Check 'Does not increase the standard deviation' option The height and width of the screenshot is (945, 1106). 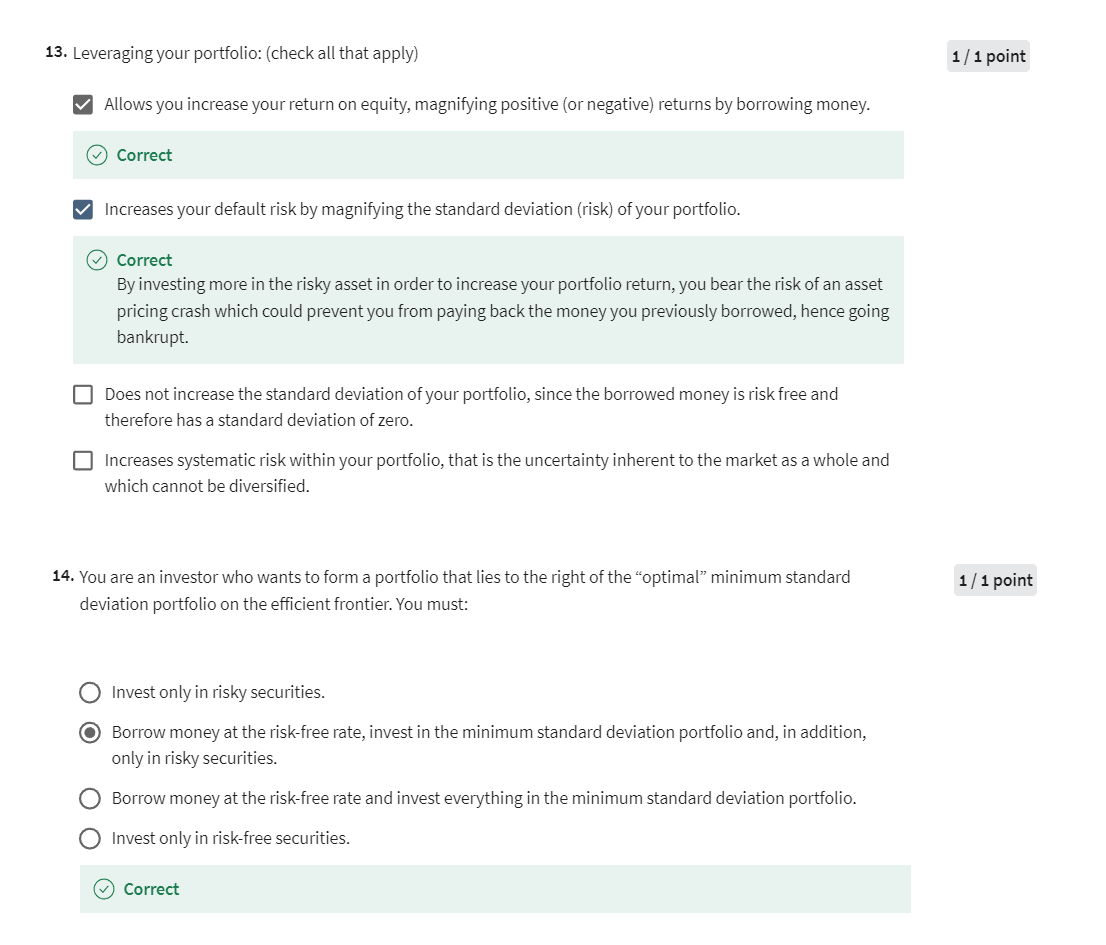tap(84, 395)
